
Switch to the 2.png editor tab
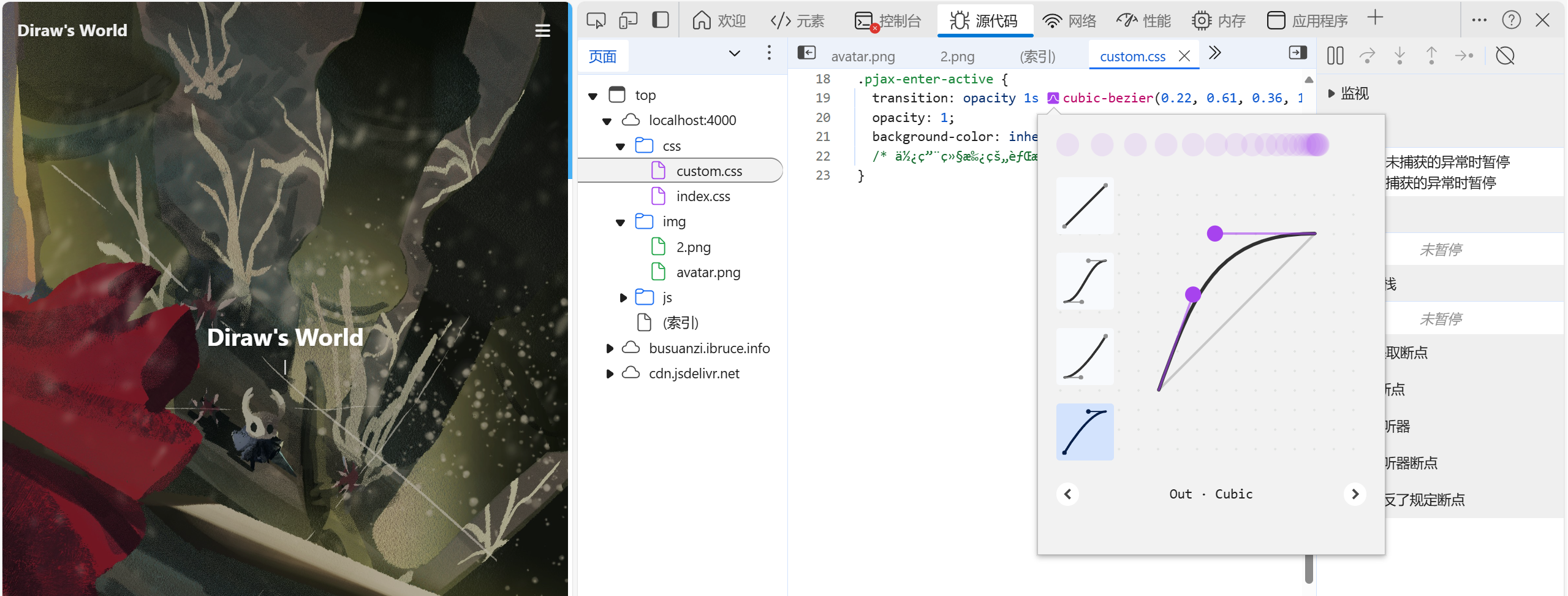click(x=957, y=56)
